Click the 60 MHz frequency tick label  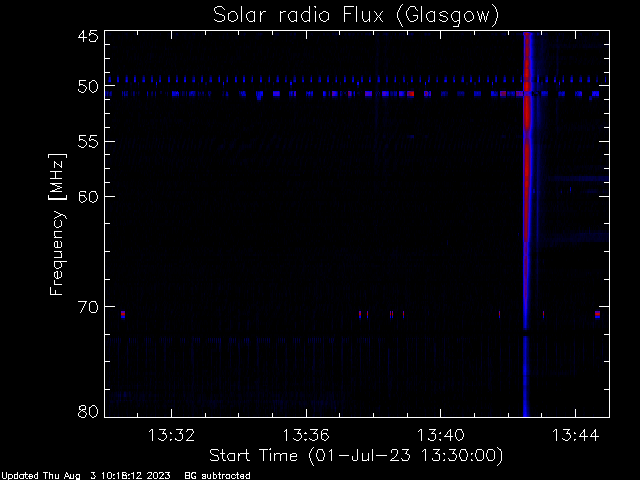coord(88,196)
